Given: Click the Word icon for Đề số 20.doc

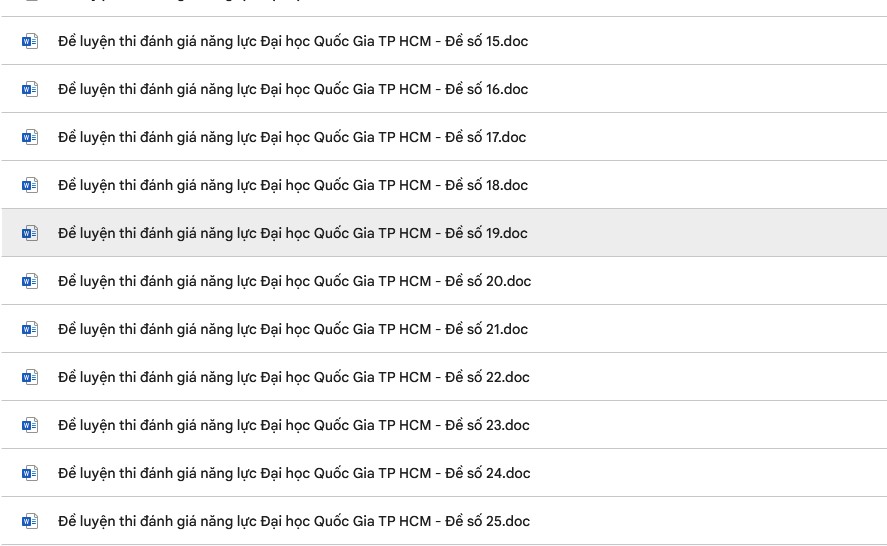Looking at the screenshot, I should coord(30,281).
